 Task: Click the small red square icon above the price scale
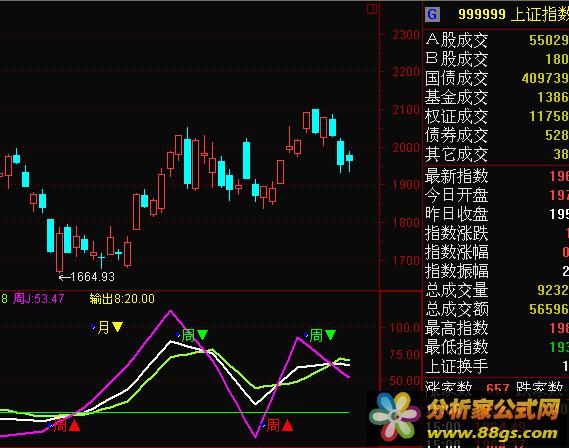372,9
